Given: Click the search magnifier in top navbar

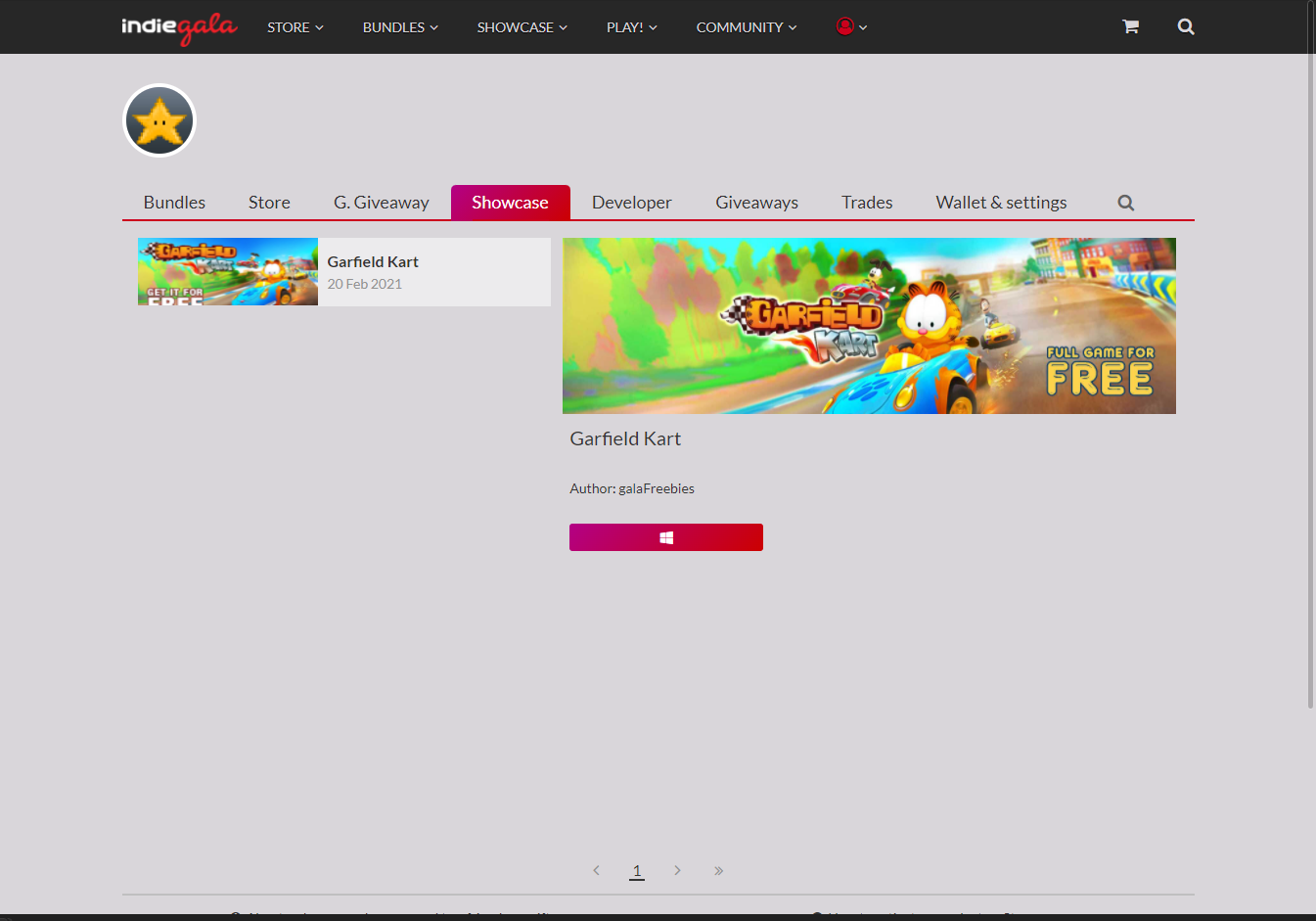Looking at the screenshot, I should pyautogui.click(x=1186, y=26).
